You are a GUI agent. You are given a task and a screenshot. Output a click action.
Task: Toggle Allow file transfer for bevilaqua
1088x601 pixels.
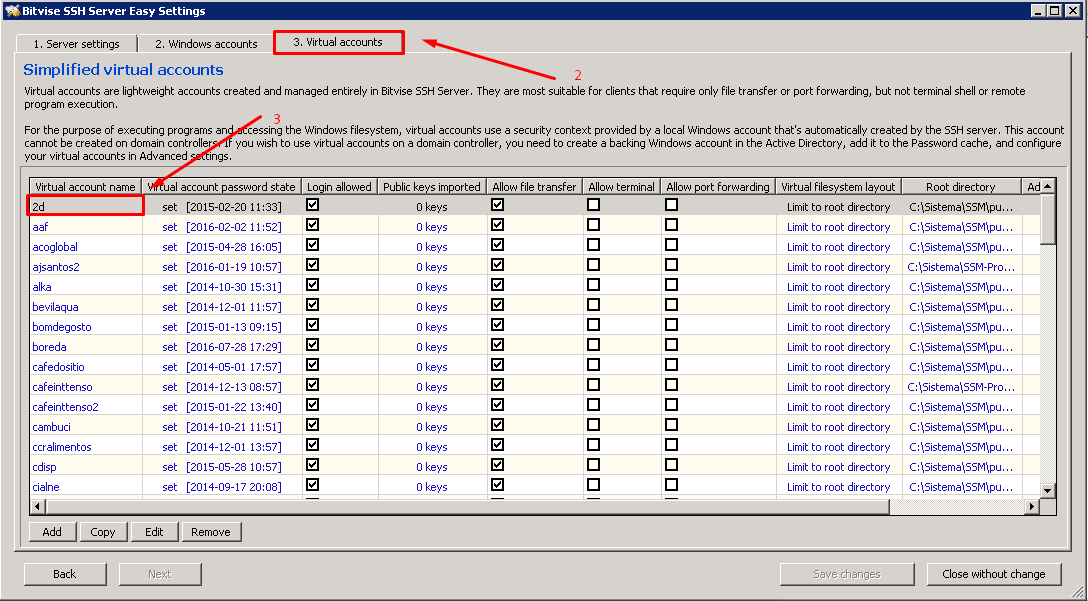498,306
